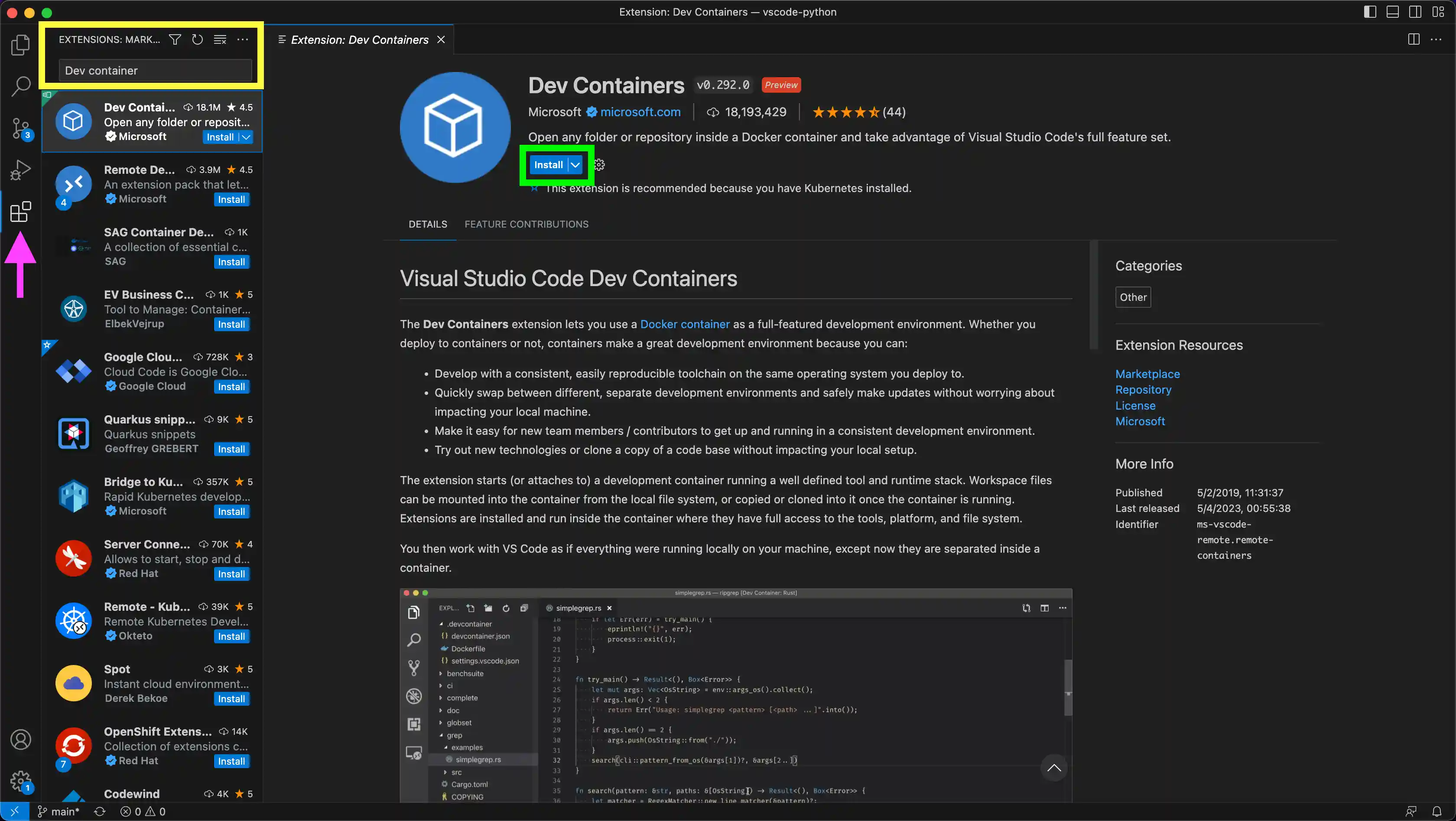Refresh the extensions list

click(x=197, y=39)
